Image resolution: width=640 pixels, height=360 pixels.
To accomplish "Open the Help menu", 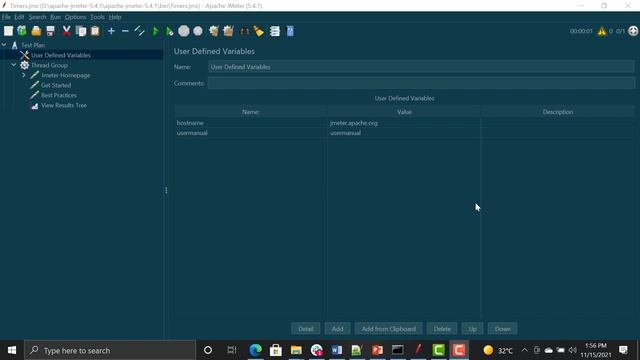I will click(115, 17).
